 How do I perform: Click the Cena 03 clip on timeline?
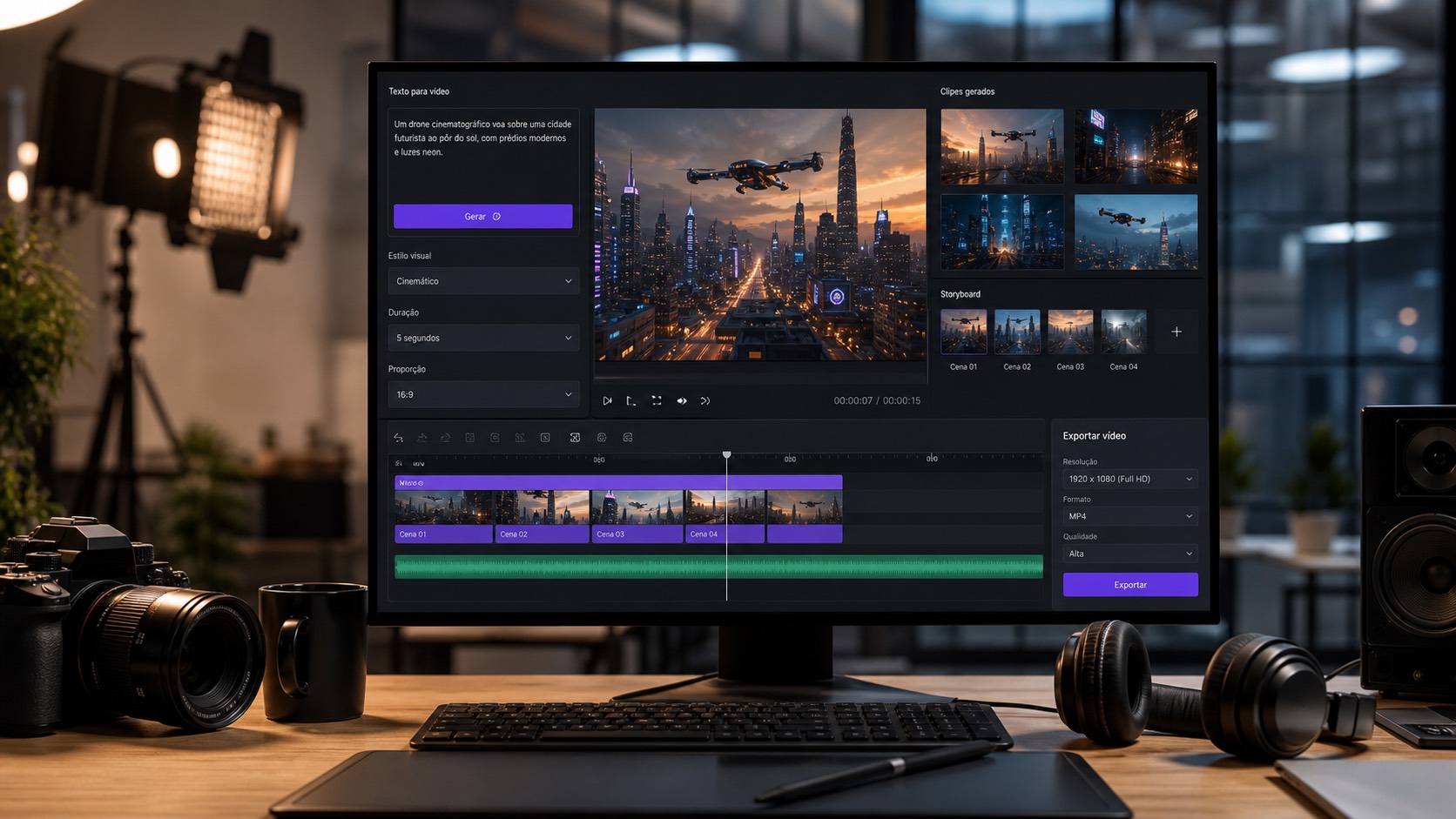click(637, 517)
